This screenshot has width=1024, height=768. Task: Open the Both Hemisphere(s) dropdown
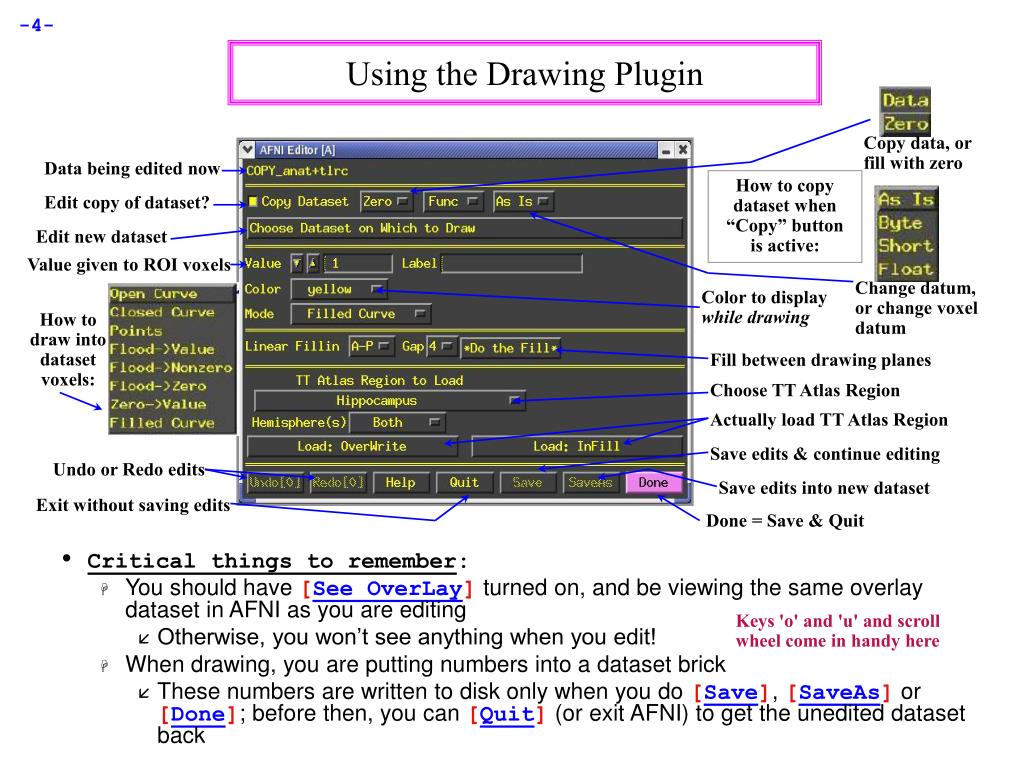click(x=398, y=423)
